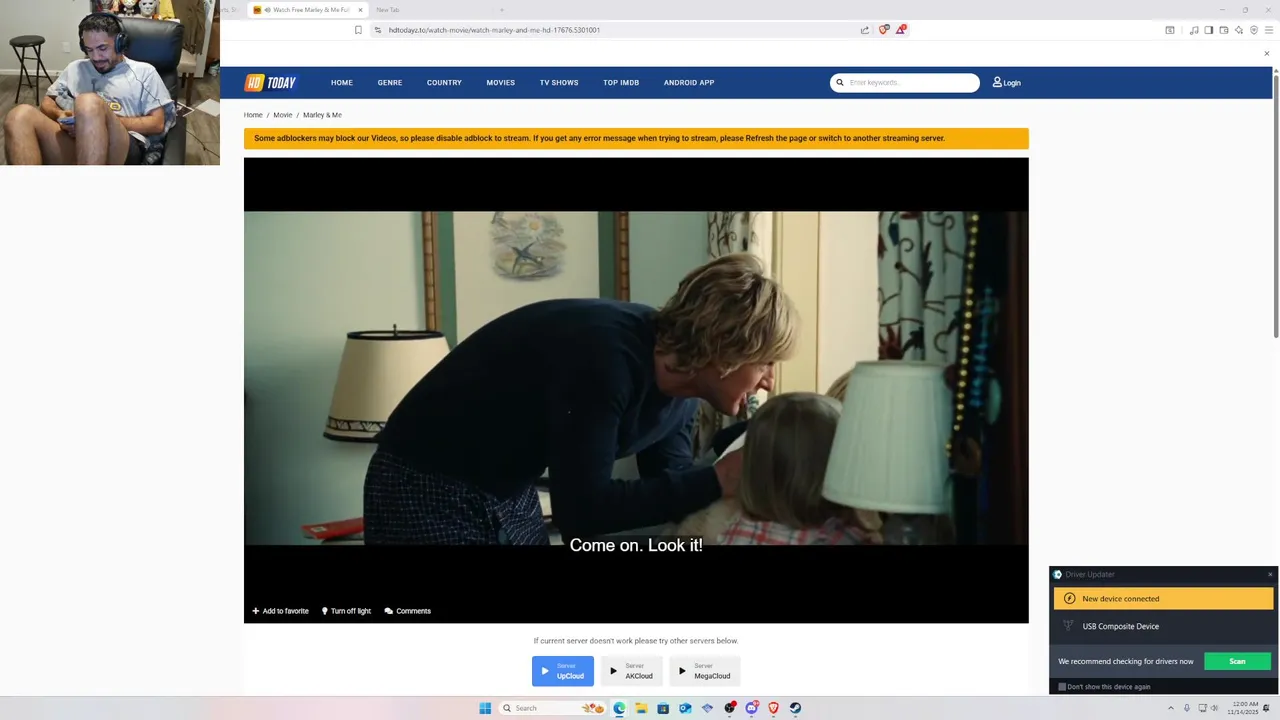Open Microsoft Store from the taskbar

[663, 708]
